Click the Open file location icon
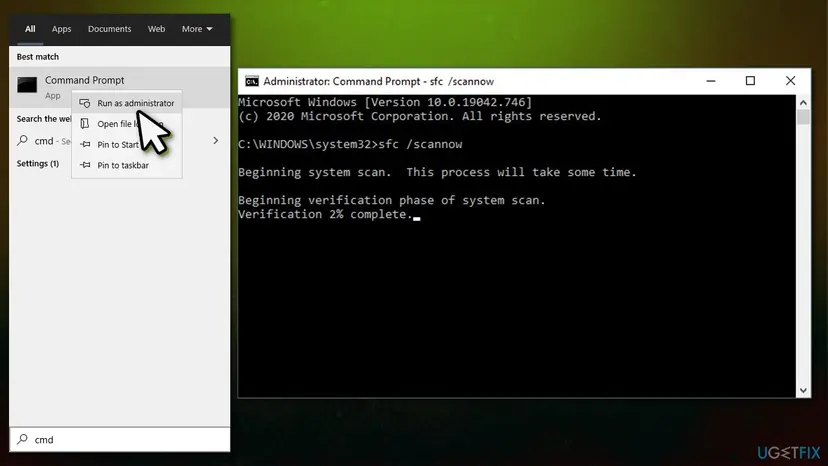 (84, 124)
